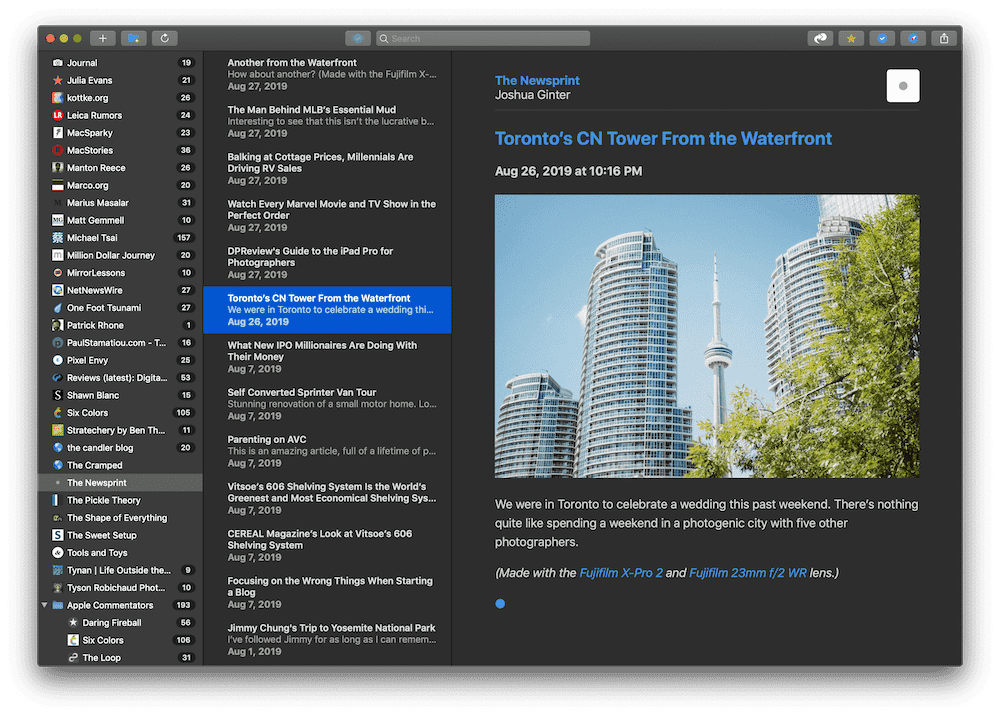This screenshot has height=716, width=1000.
Task: Click the round icon left of Search
Action: pos(358,38)
